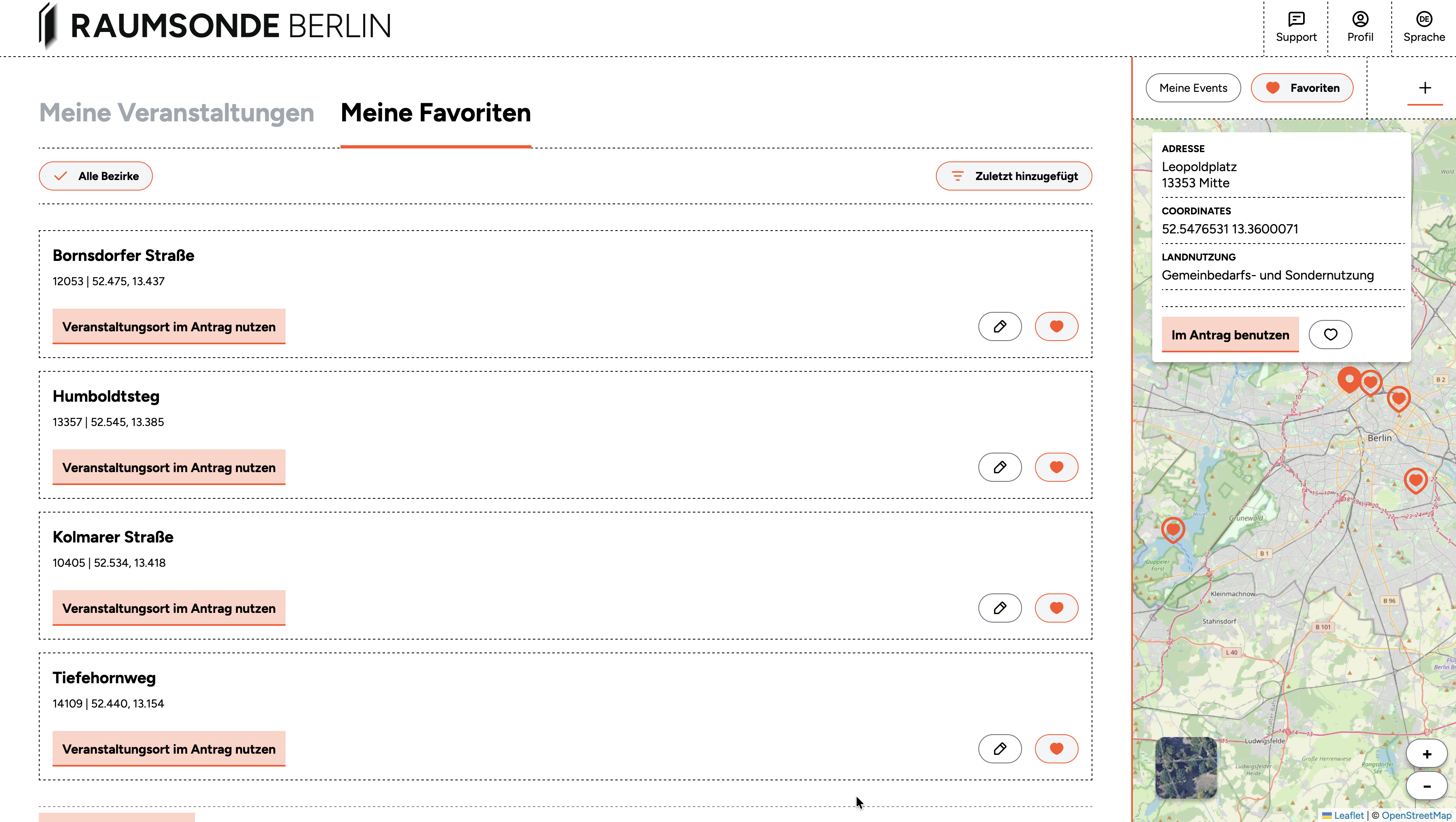Open the Zuletzt hinzugefügt sort menu
Image resolution: width=1456 pixels, height=822 pixels.
(1014, 176)
